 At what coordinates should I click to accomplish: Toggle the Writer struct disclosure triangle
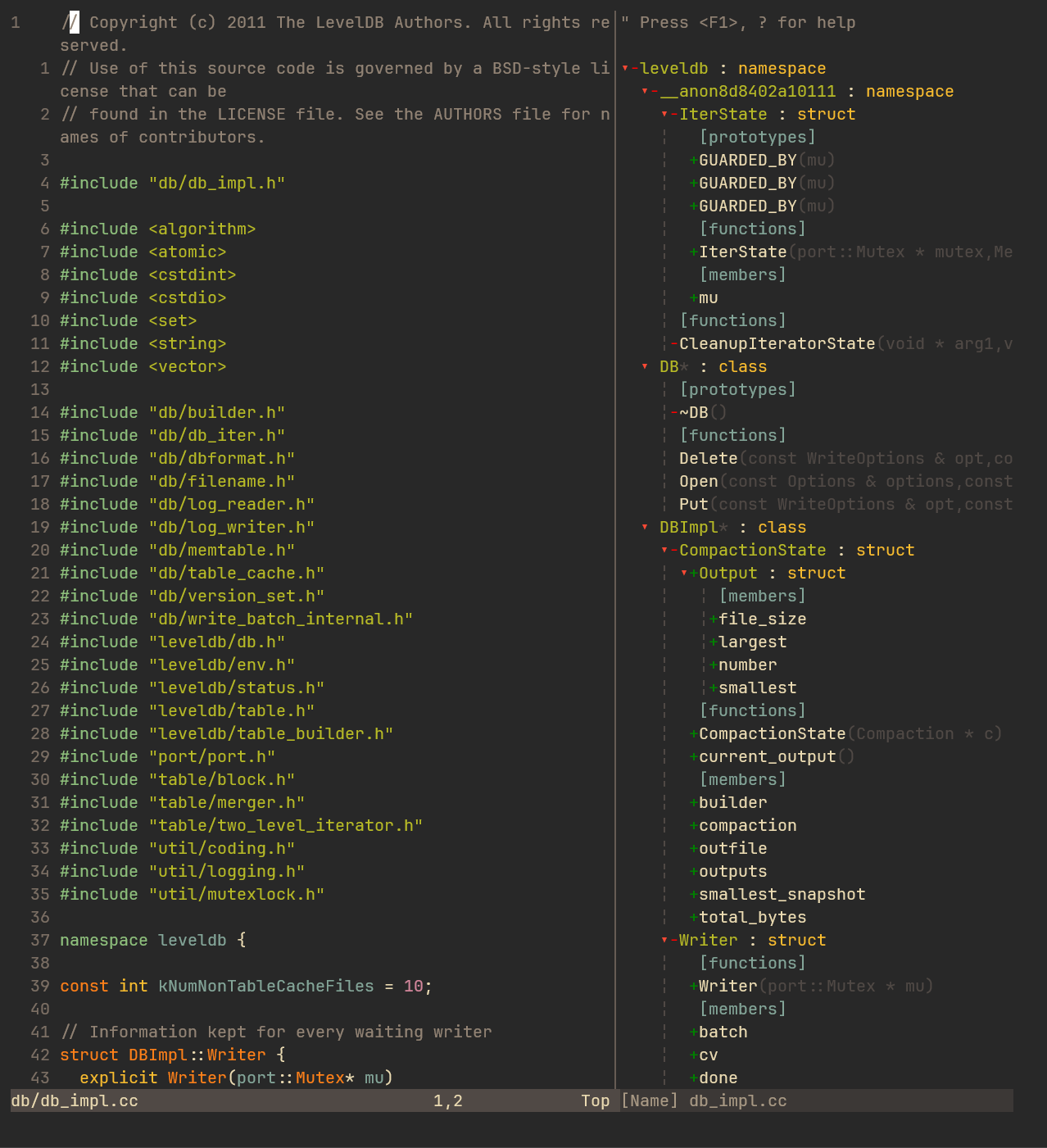click(664, 940)
